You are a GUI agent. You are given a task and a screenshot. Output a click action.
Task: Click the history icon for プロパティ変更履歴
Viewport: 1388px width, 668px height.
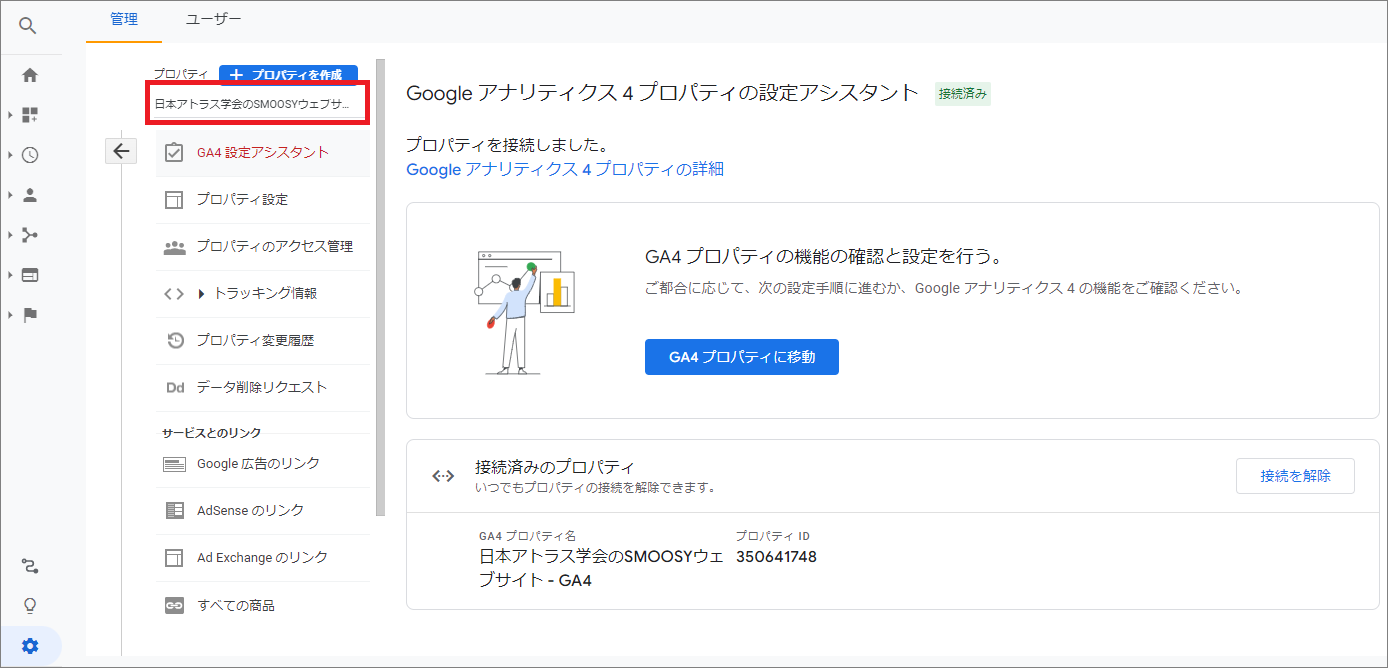point(174,341)
